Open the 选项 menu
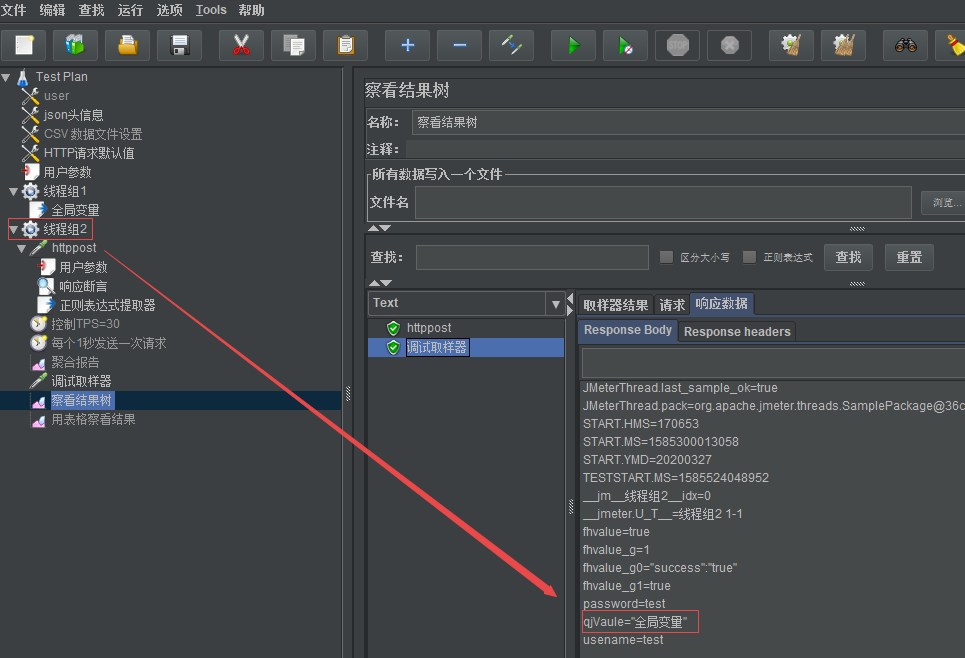 [169, 10]
